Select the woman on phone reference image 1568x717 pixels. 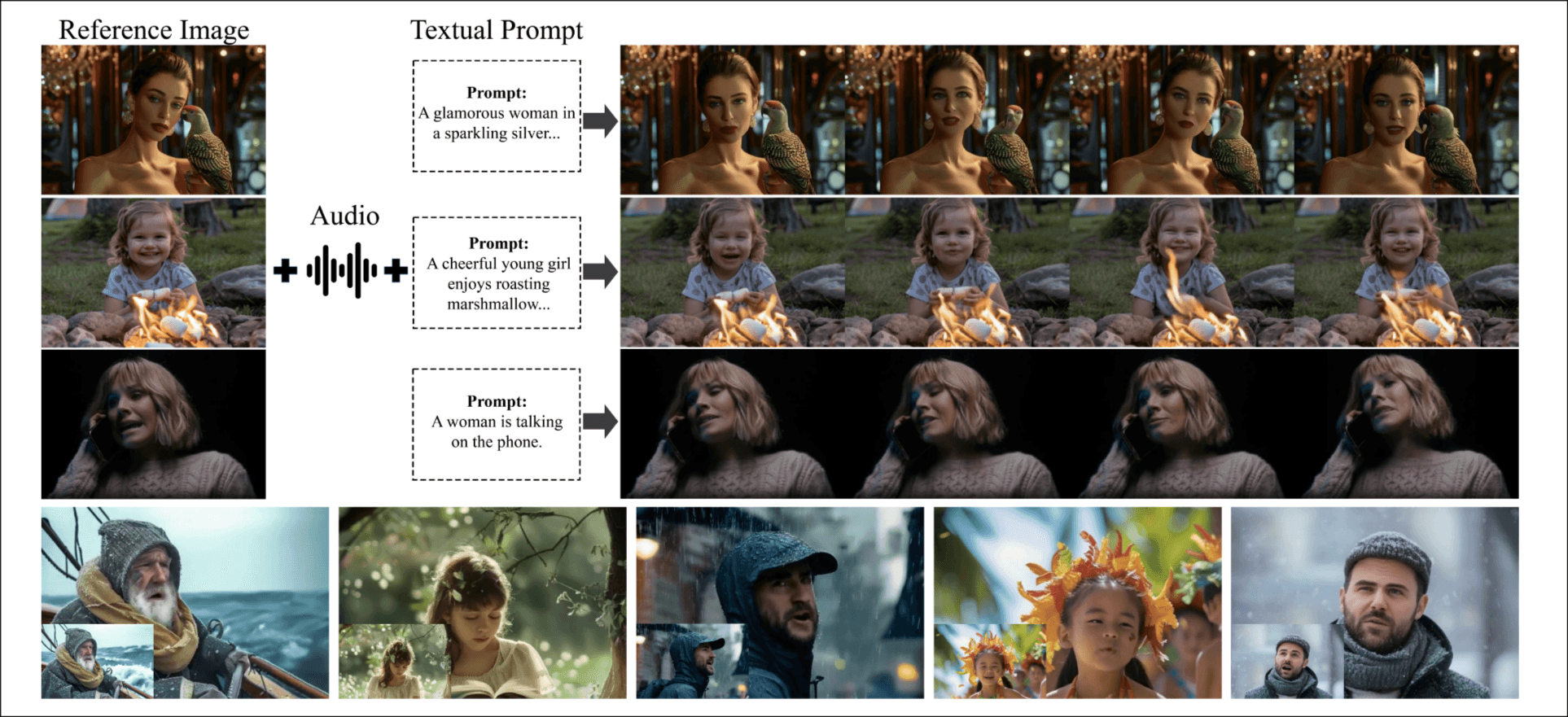tap(154, 424)
